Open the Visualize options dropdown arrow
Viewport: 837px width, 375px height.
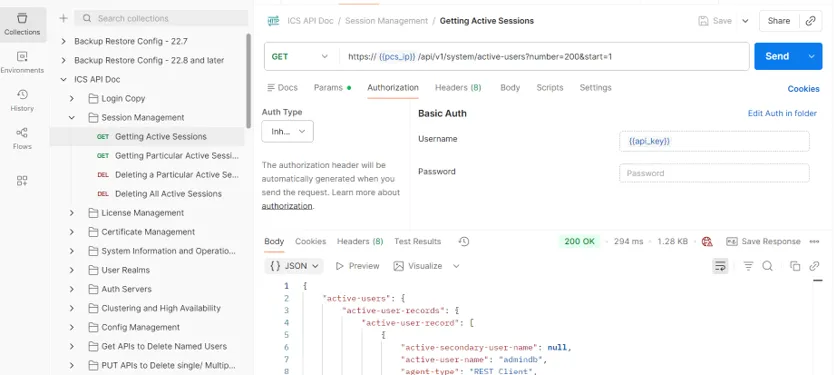[x=456, y=266]
